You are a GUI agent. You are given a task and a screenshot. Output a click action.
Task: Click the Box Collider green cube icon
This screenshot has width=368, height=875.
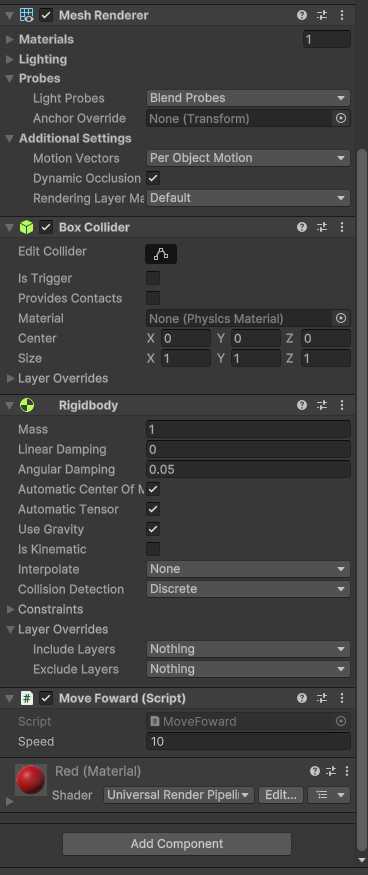(26, 227)
